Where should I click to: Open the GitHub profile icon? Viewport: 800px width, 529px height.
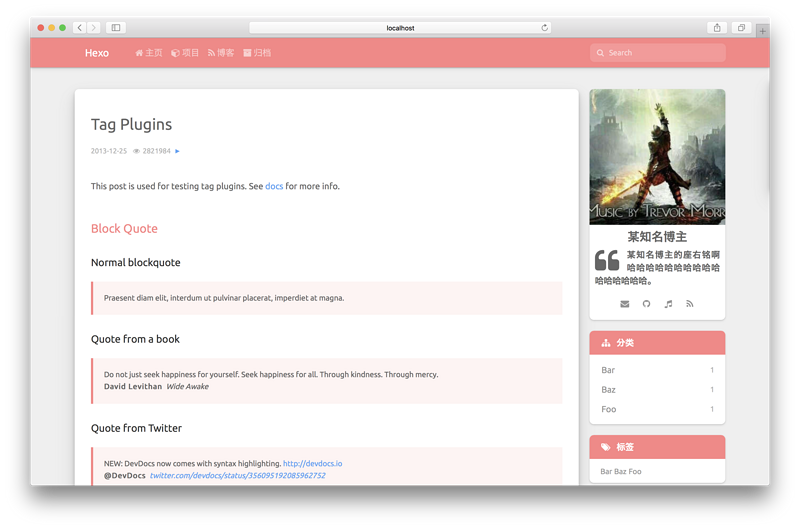(x=646, y=304)
